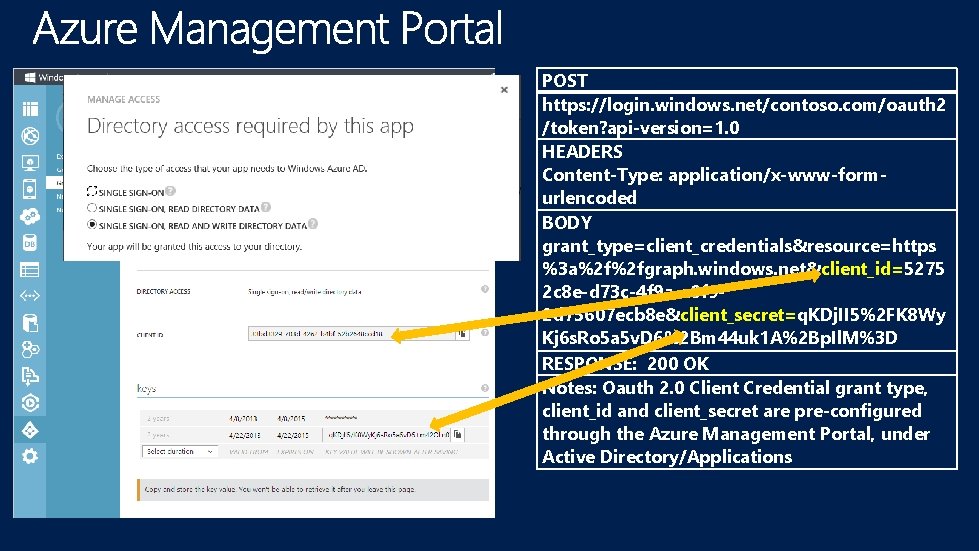Open Storage table icon in sidebar
The height and width of the screenshot is (551, 979).
click(x=30, y=270)
